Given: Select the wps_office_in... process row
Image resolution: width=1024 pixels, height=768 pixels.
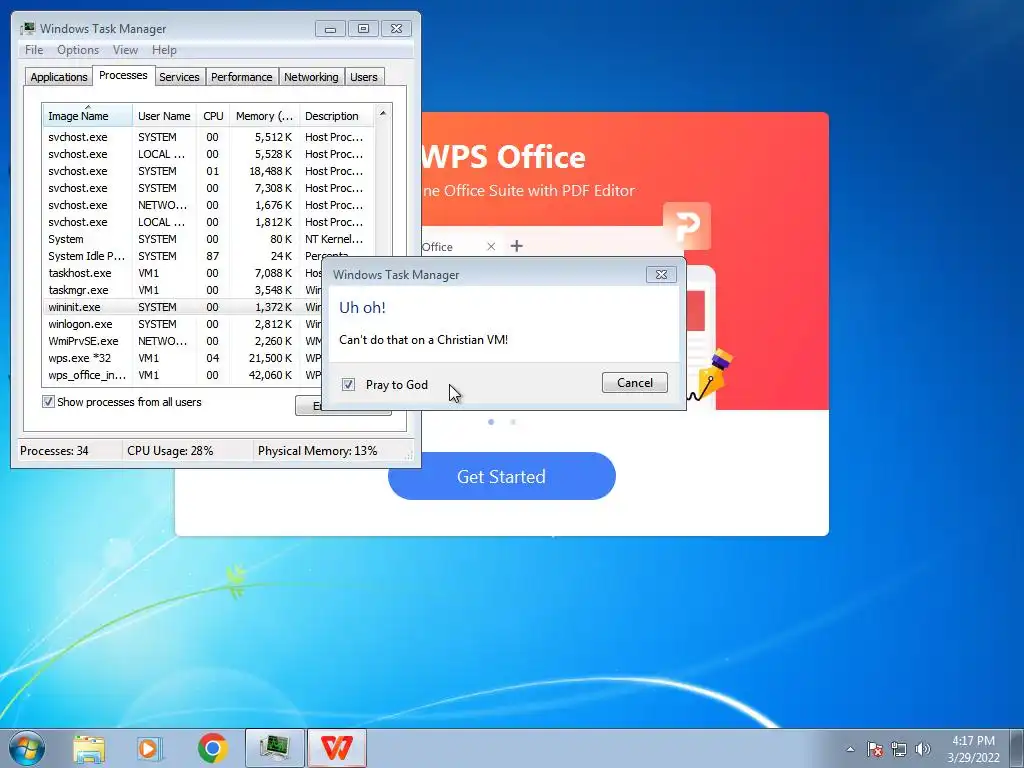Looking at the screenshot, I should click(183, 375).
